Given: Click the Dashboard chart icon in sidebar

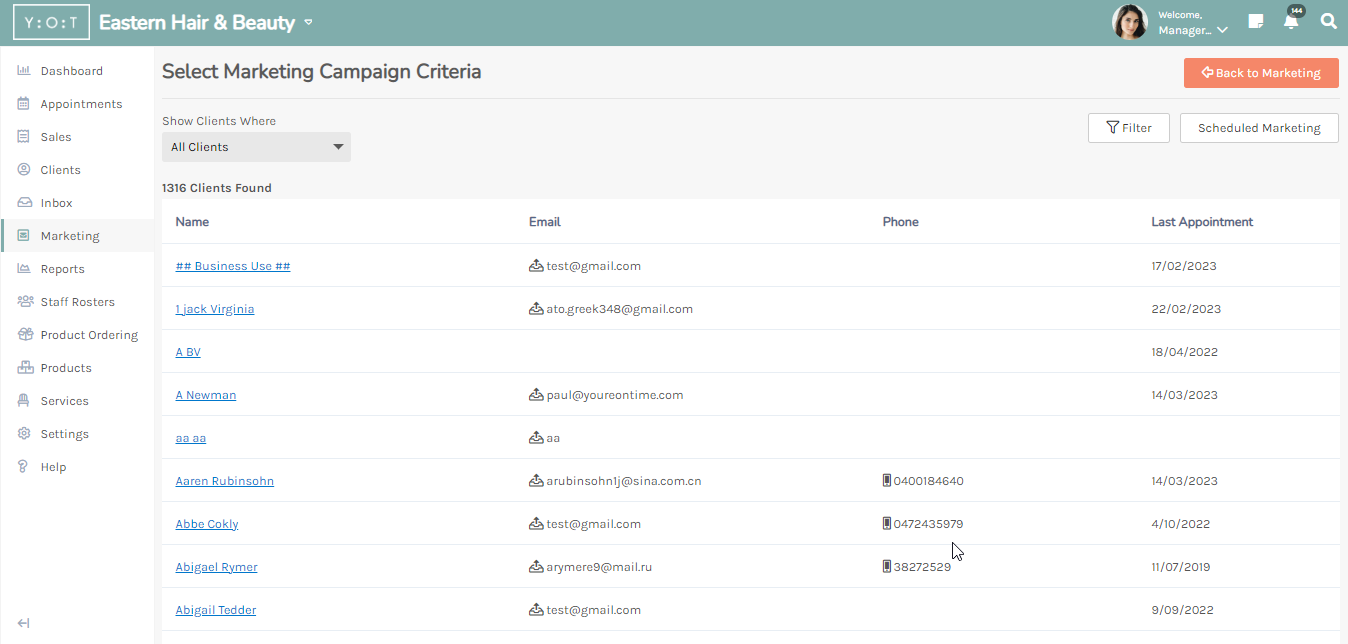Looking at the screenshot, I should pyautogui.click(x=24, y=71).
